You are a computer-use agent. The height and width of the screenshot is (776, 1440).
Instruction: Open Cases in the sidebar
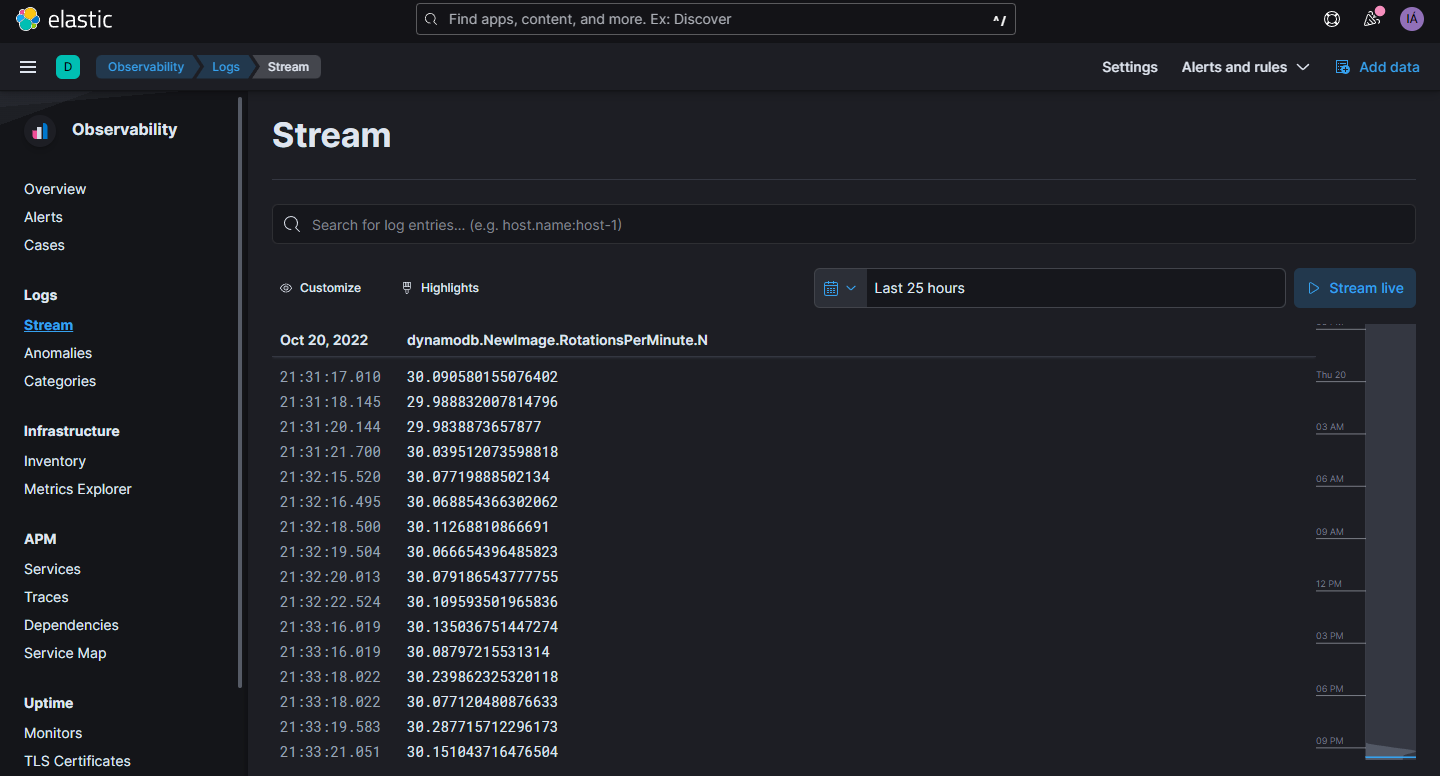[x=44, y=245]
